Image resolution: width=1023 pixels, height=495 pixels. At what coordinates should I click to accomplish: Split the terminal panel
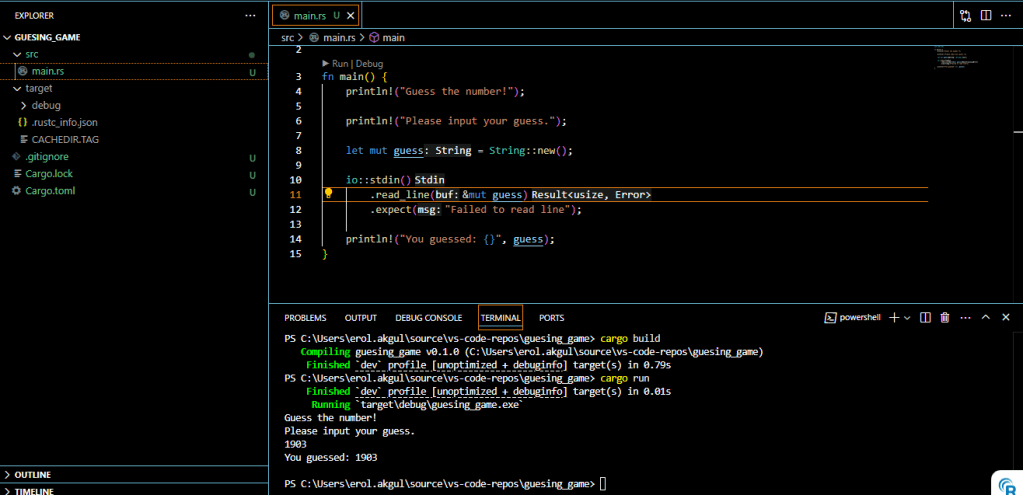coord(925,317)
